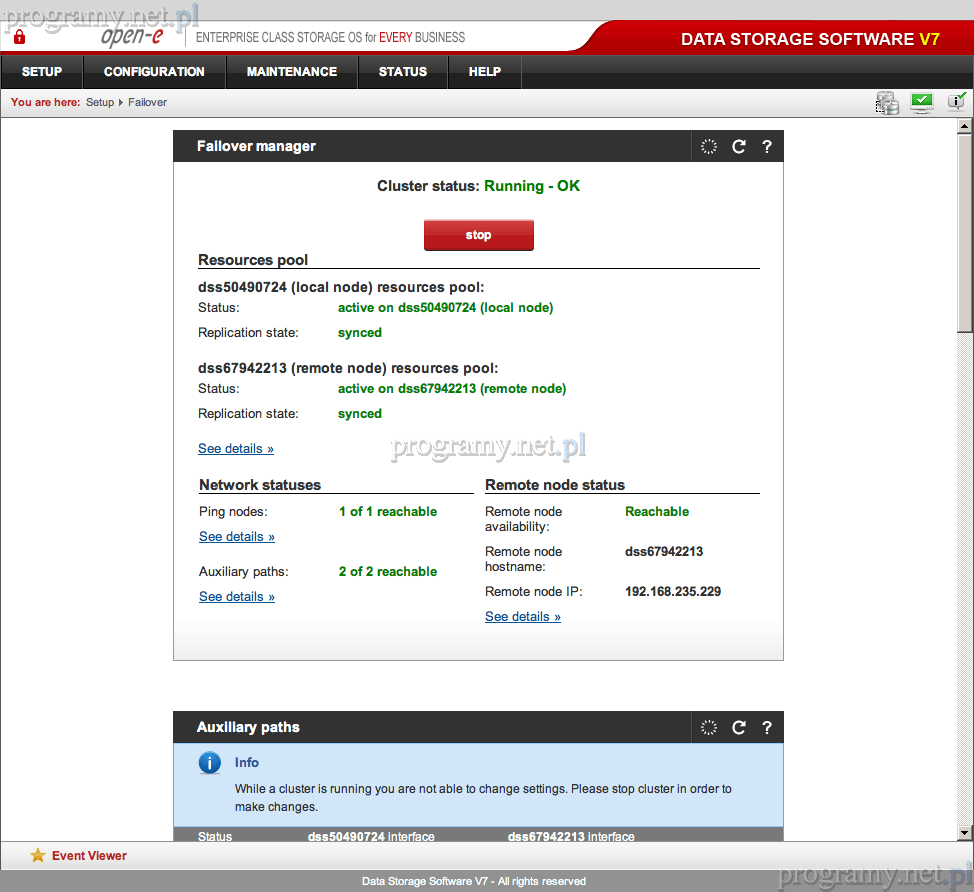Open the SETUP menu
Image resolution: width=974 pixels, height=892 pixels.
tap(42, 72)
